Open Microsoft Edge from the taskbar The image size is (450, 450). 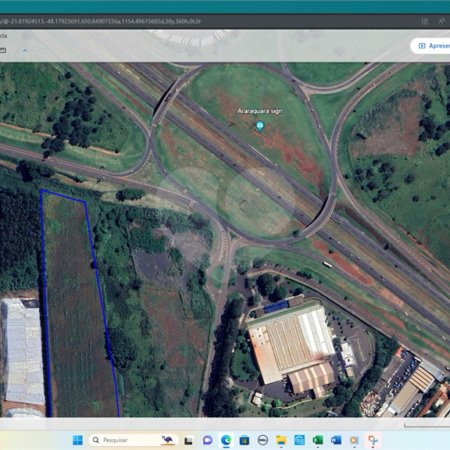tap(226, 440)
